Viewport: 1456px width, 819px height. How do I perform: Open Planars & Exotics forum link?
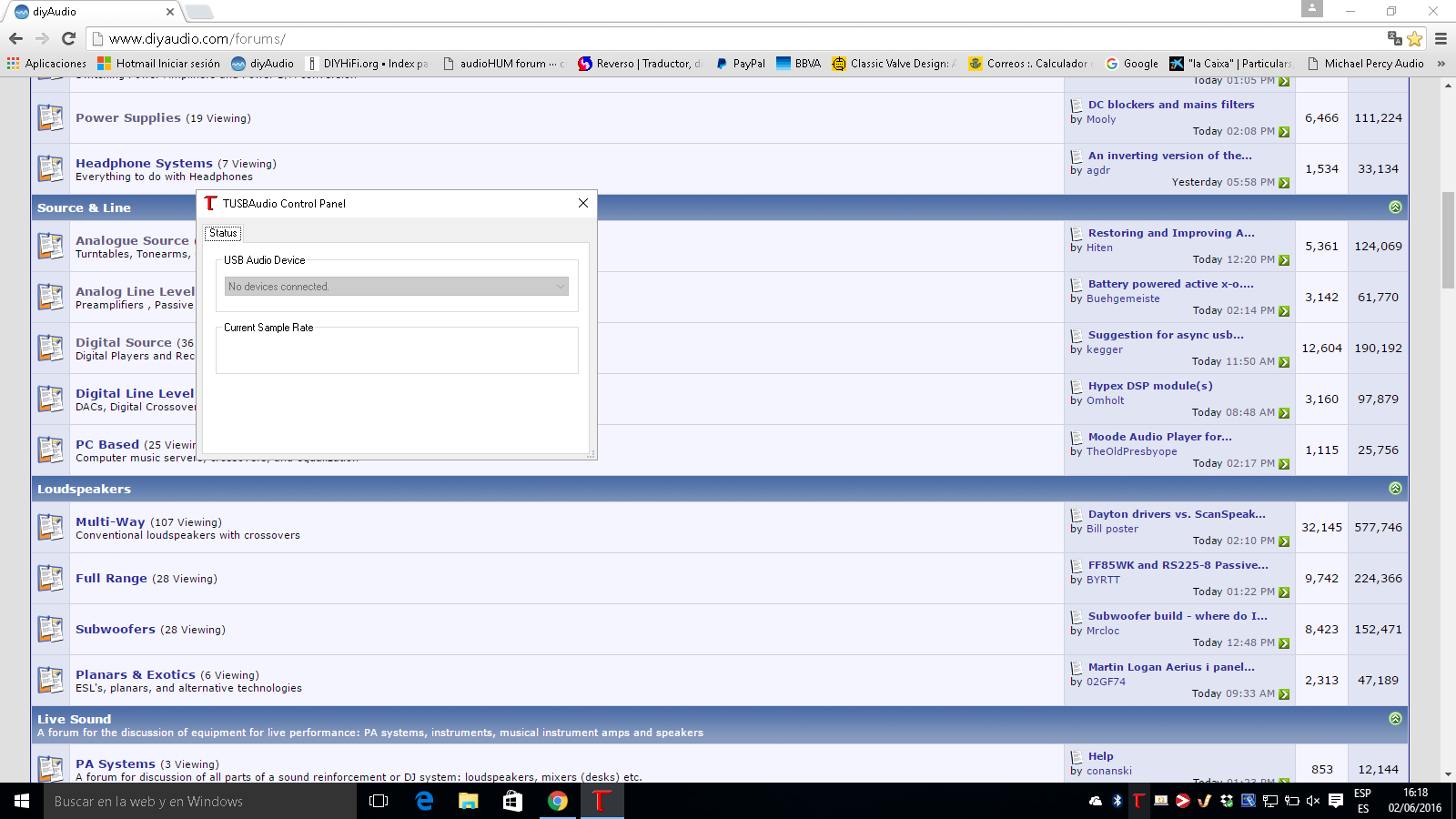point(136,674)
